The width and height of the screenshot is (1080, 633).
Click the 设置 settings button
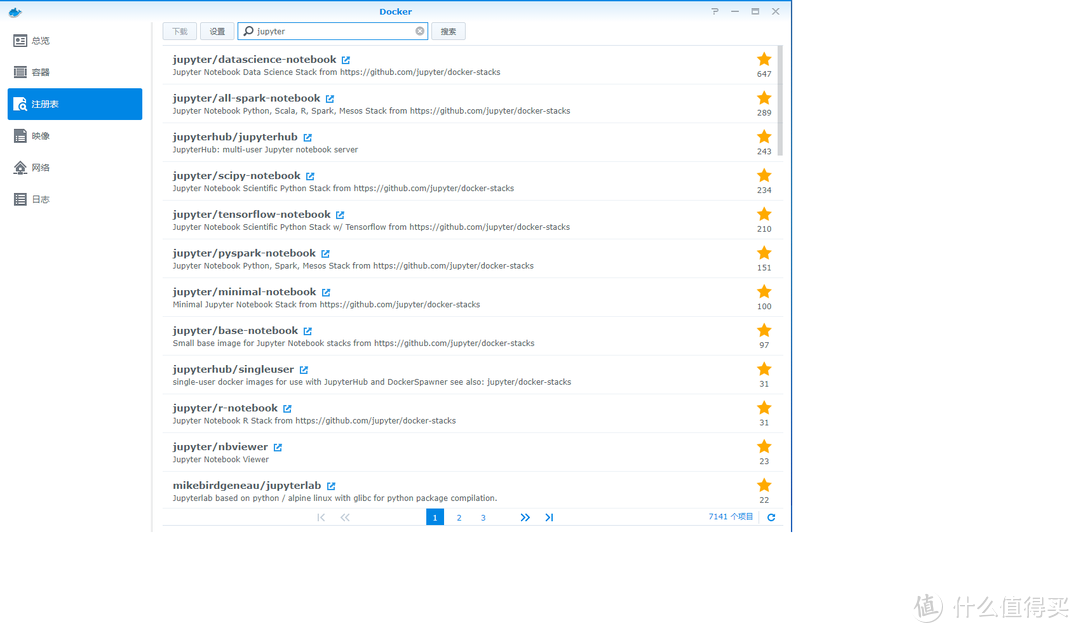(x=217, y=32)
